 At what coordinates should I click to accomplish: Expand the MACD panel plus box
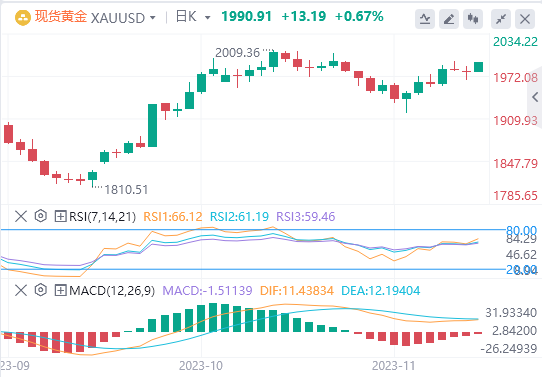[x=60, y=291]
